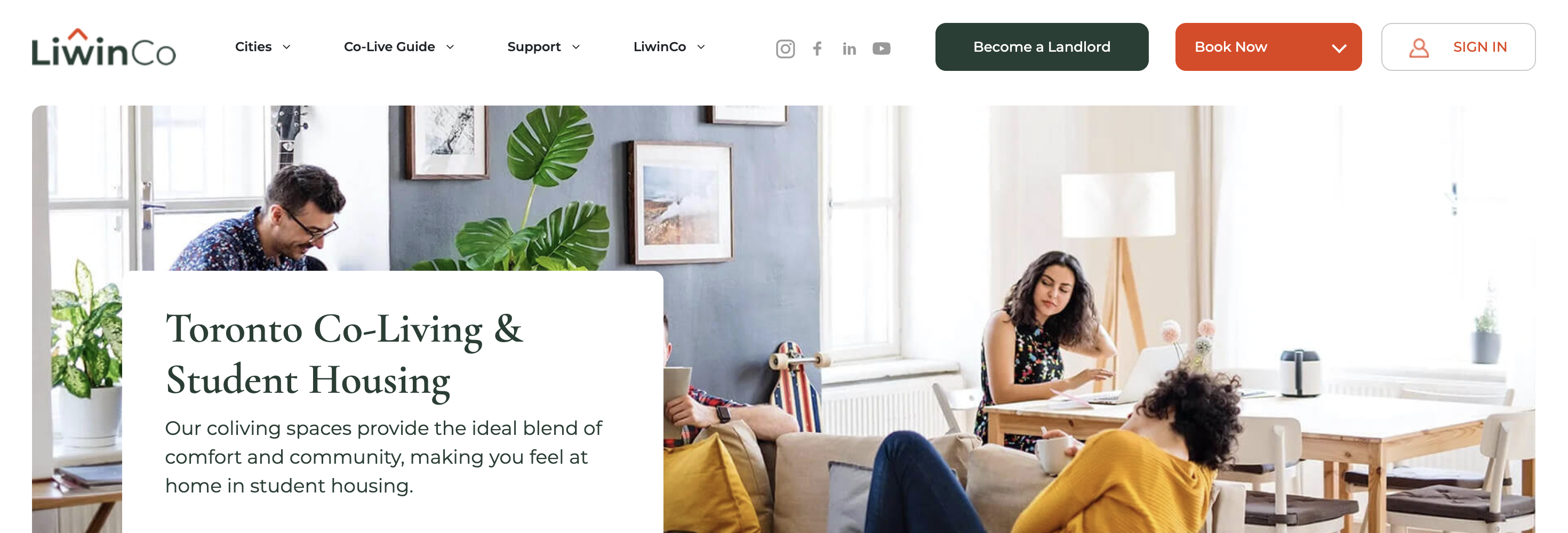Select the Support menu label
This screenshot has height=533, width=1568.
534,47
